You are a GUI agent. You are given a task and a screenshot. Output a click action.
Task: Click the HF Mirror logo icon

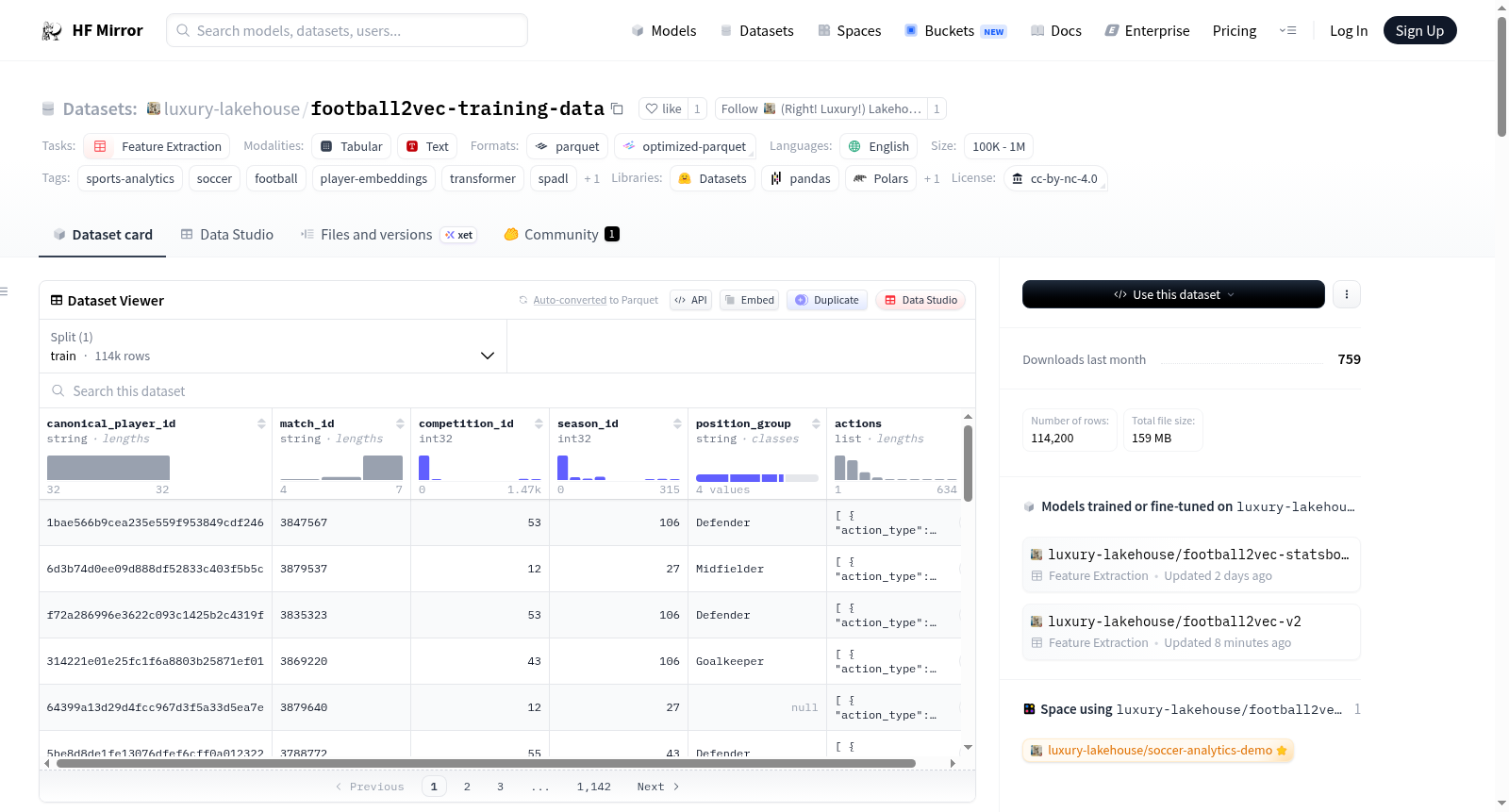tap(52, 31)
